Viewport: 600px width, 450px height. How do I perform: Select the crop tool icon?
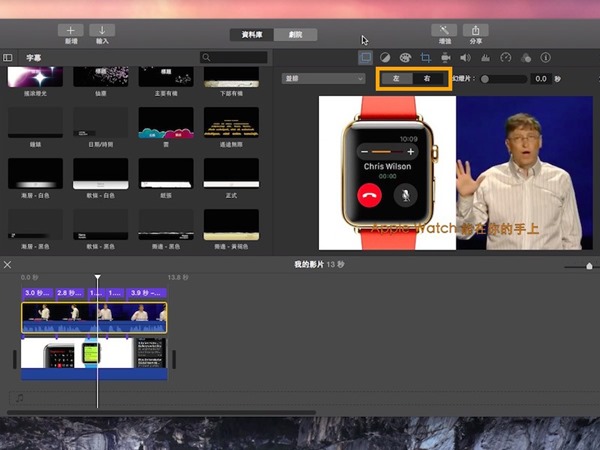425,58
